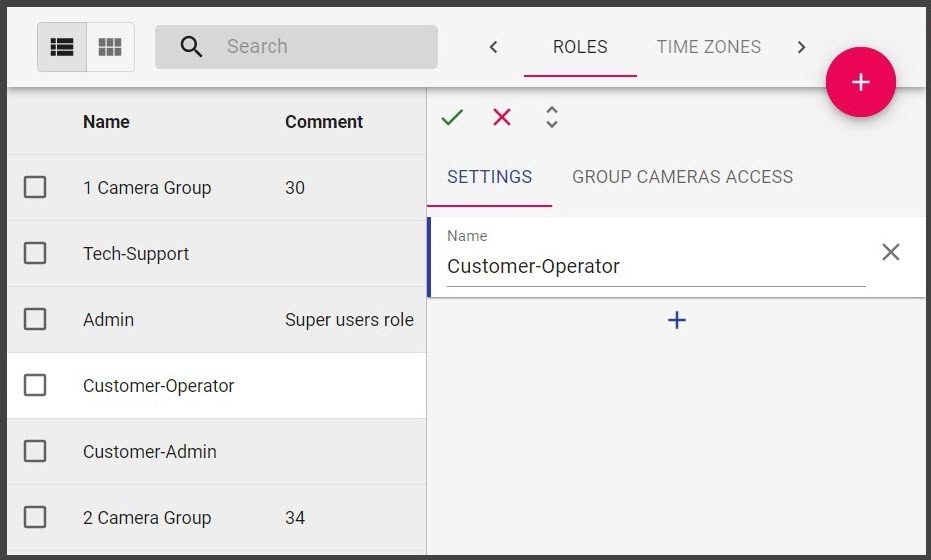Switch to grid view layout
The height and width of the screenshot is (560, 931).
(x=110, y=47)
